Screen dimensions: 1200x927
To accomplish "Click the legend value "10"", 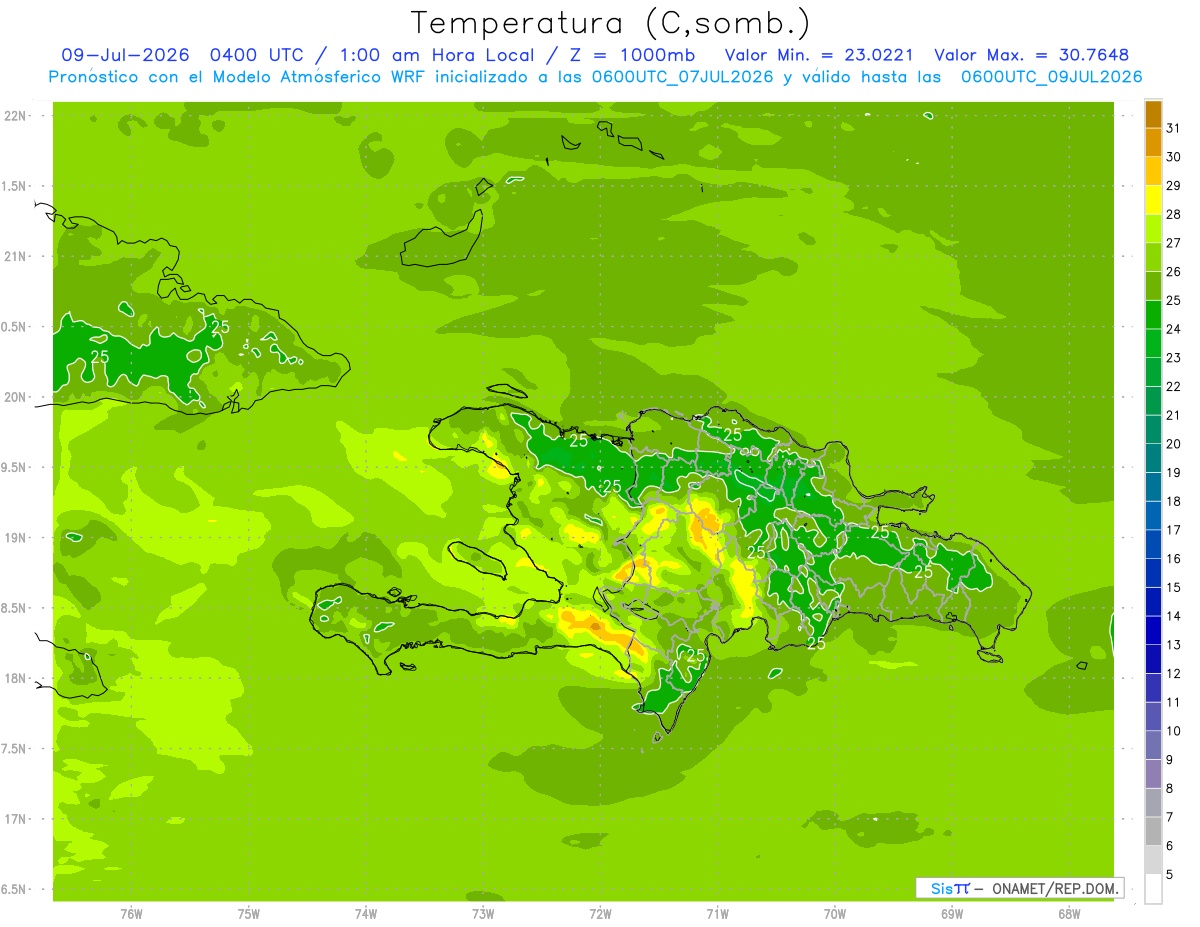I will coord(1174,731).
